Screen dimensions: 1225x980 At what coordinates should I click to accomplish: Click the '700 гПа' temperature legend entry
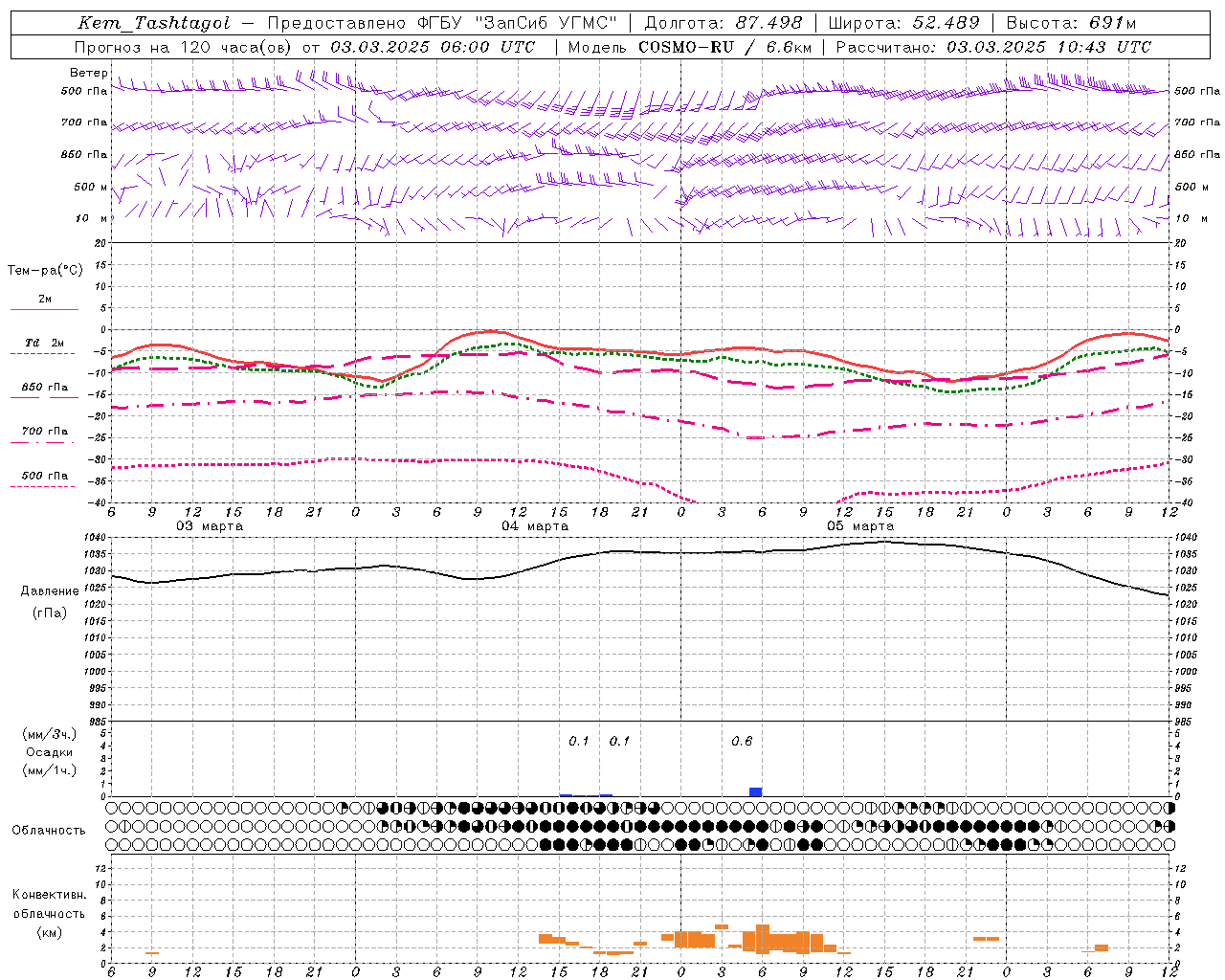click(44, 432)
